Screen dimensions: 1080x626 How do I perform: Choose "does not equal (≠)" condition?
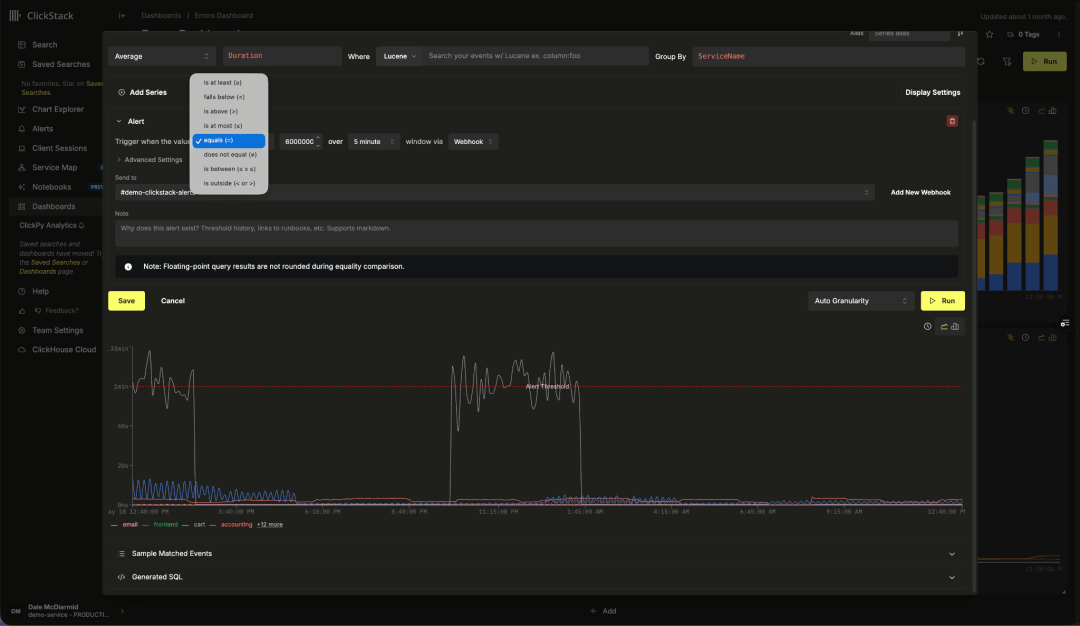click(229, 155)
